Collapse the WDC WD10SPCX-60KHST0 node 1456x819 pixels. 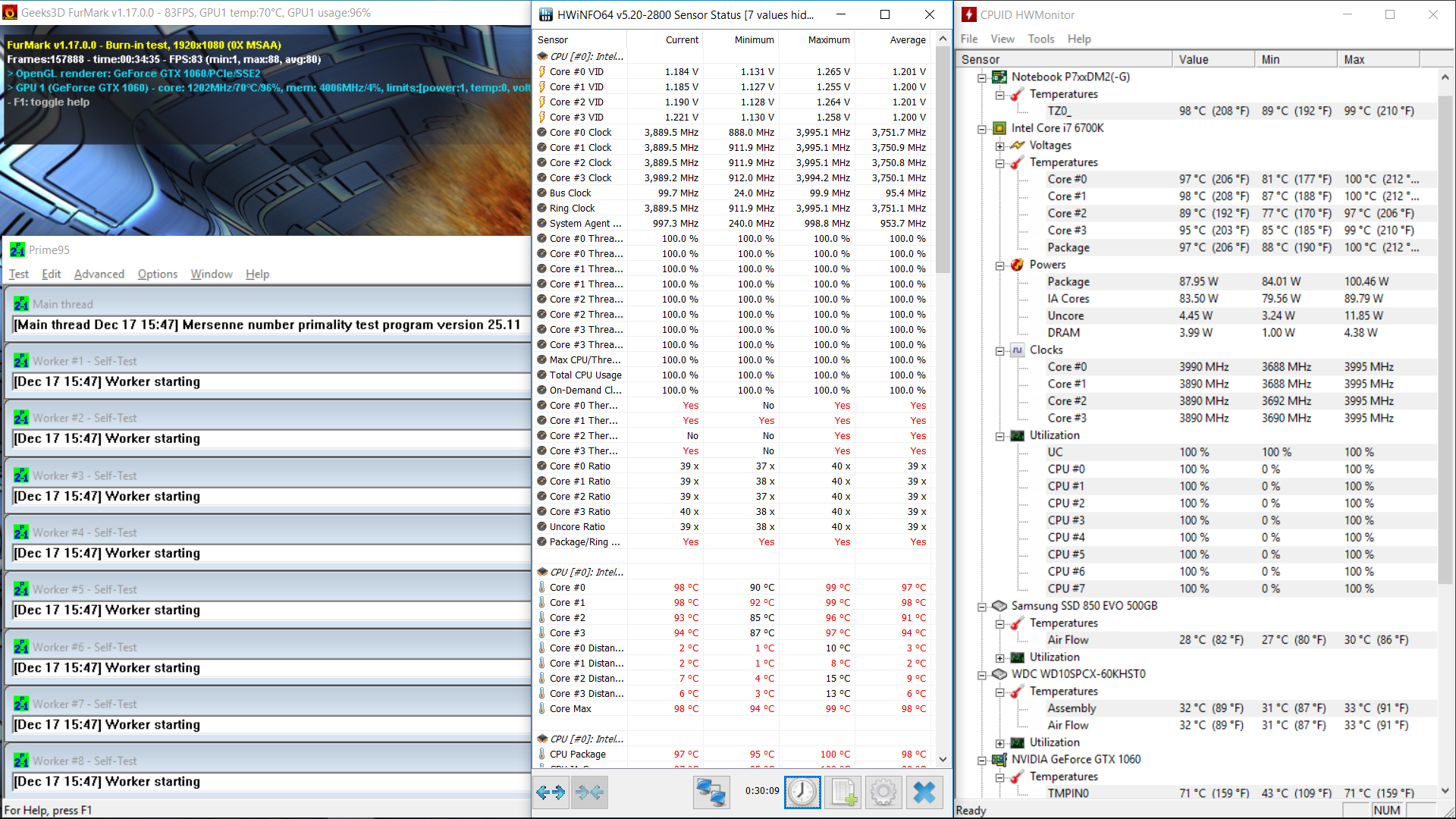pos(982,675)
